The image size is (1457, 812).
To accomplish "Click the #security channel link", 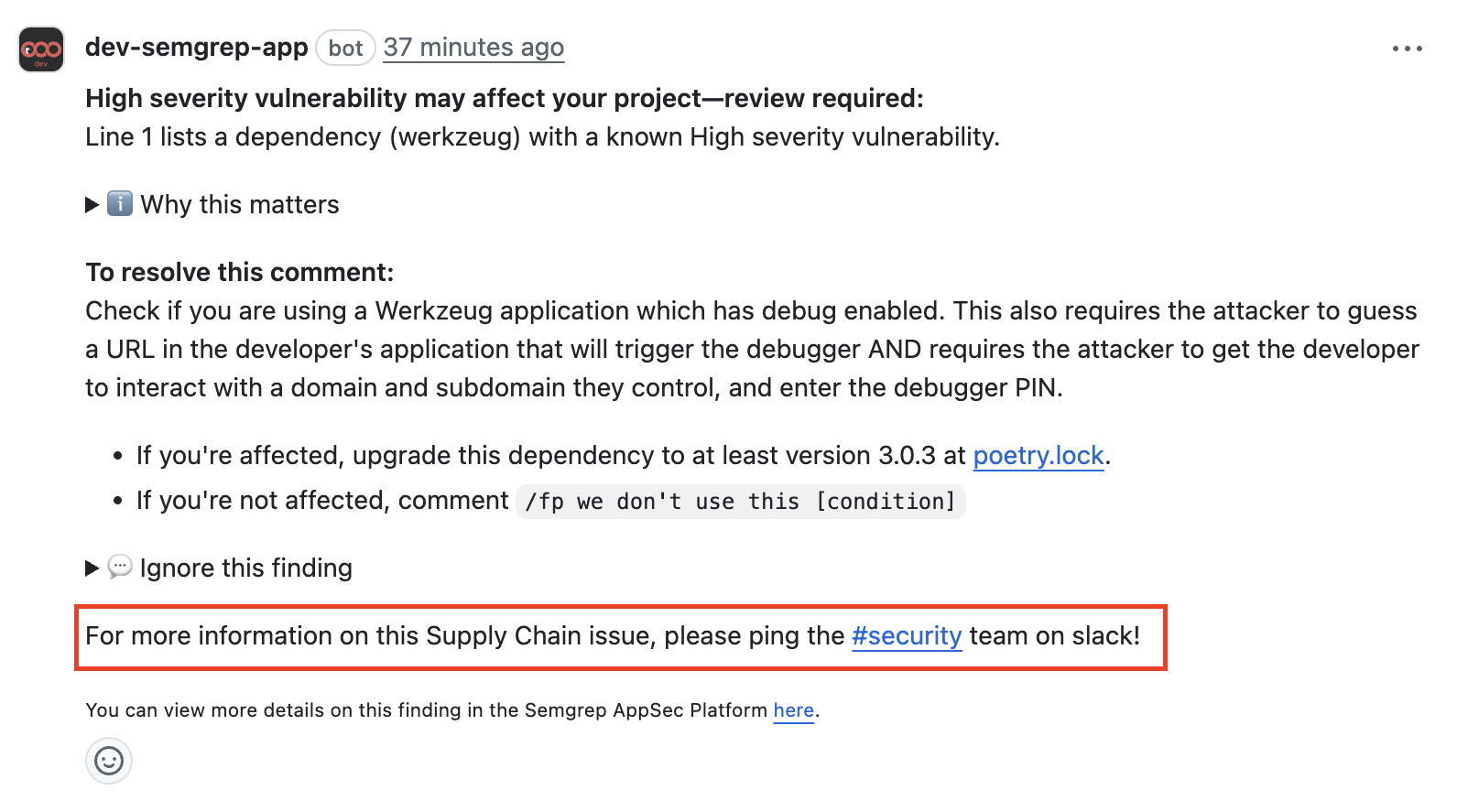I will tap(906, 635).
